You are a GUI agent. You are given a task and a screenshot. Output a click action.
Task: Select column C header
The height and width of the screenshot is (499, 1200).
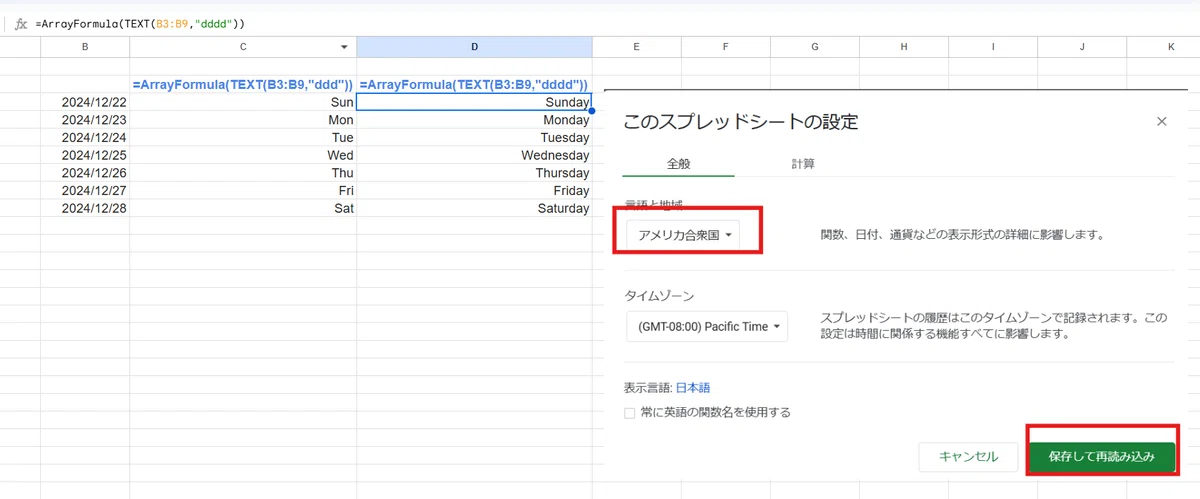243,47
